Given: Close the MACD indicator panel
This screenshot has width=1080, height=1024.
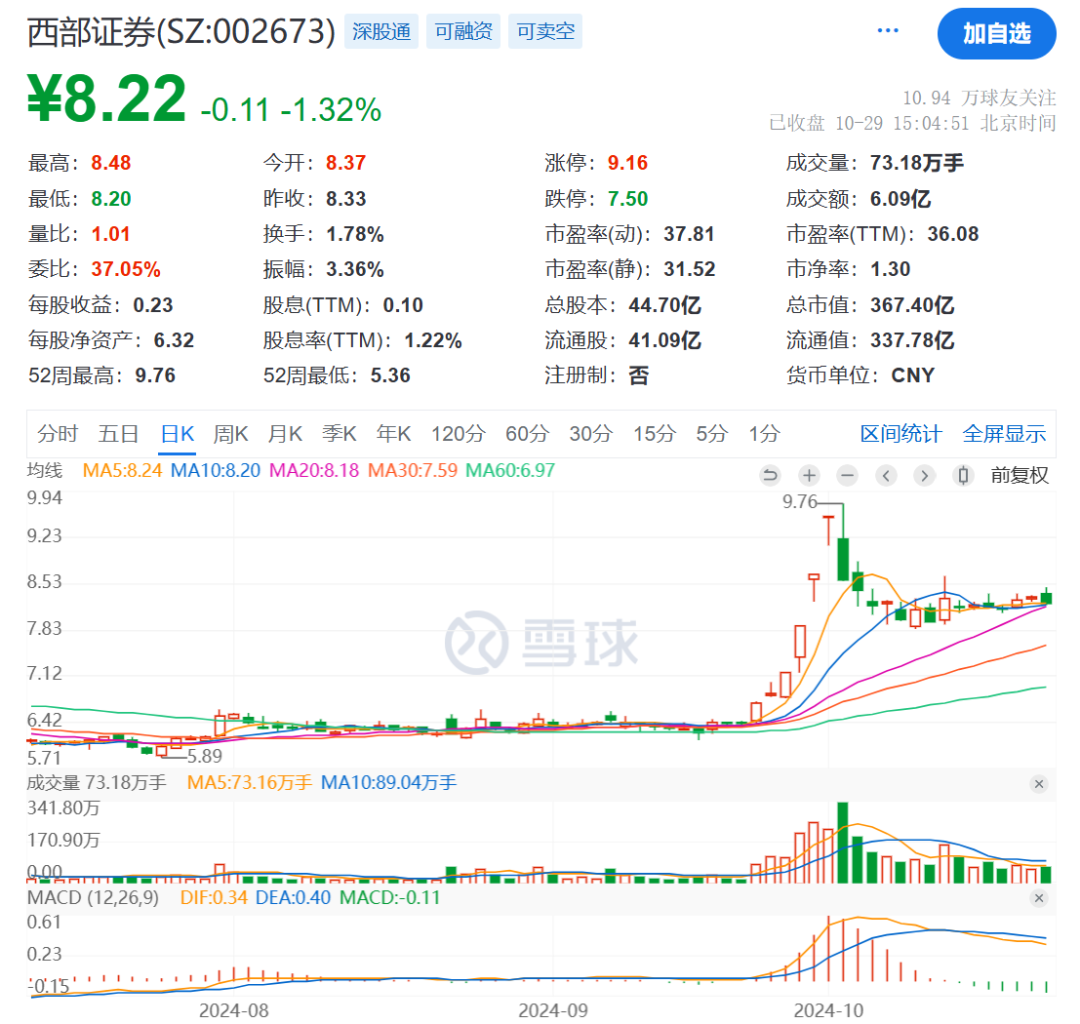Looking at the screenshot, I should pos(1040,897).
